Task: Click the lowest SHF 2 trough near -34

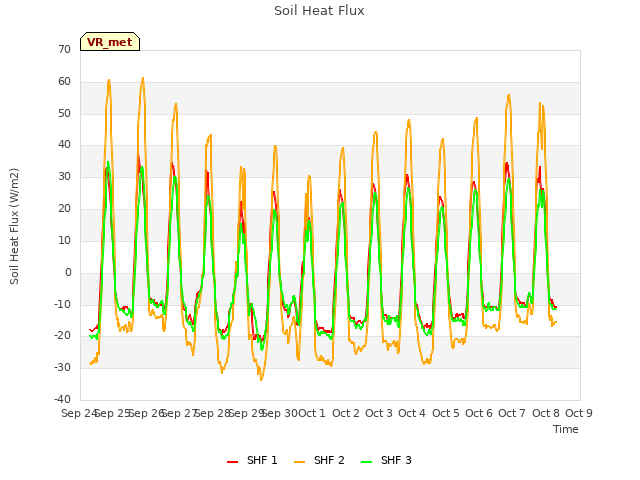Action: [x=261, y=380]
